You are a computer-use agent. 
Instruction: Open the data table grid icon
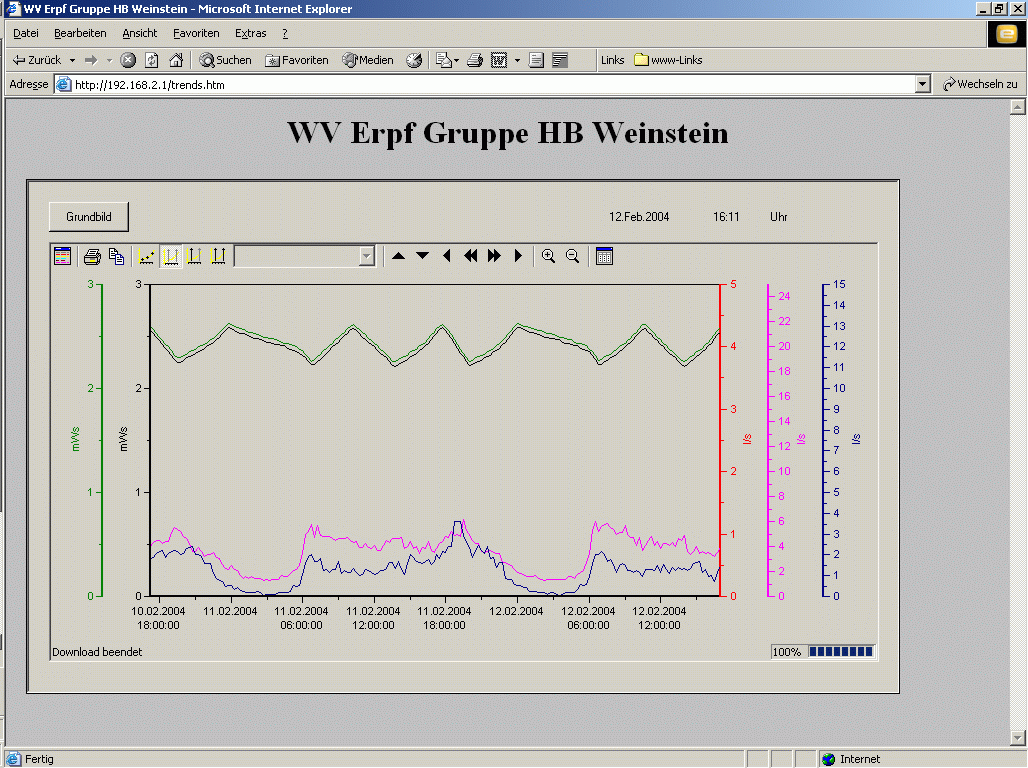[x=605, y=256]
